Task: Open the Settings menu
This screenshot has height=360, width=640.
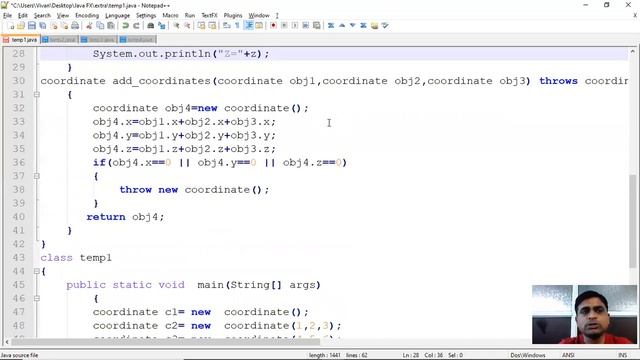Action: point(146,16)
